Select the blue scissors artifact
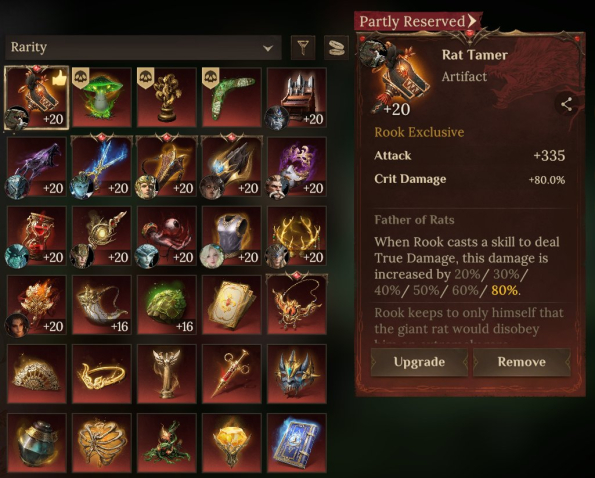 coord(102,167)
